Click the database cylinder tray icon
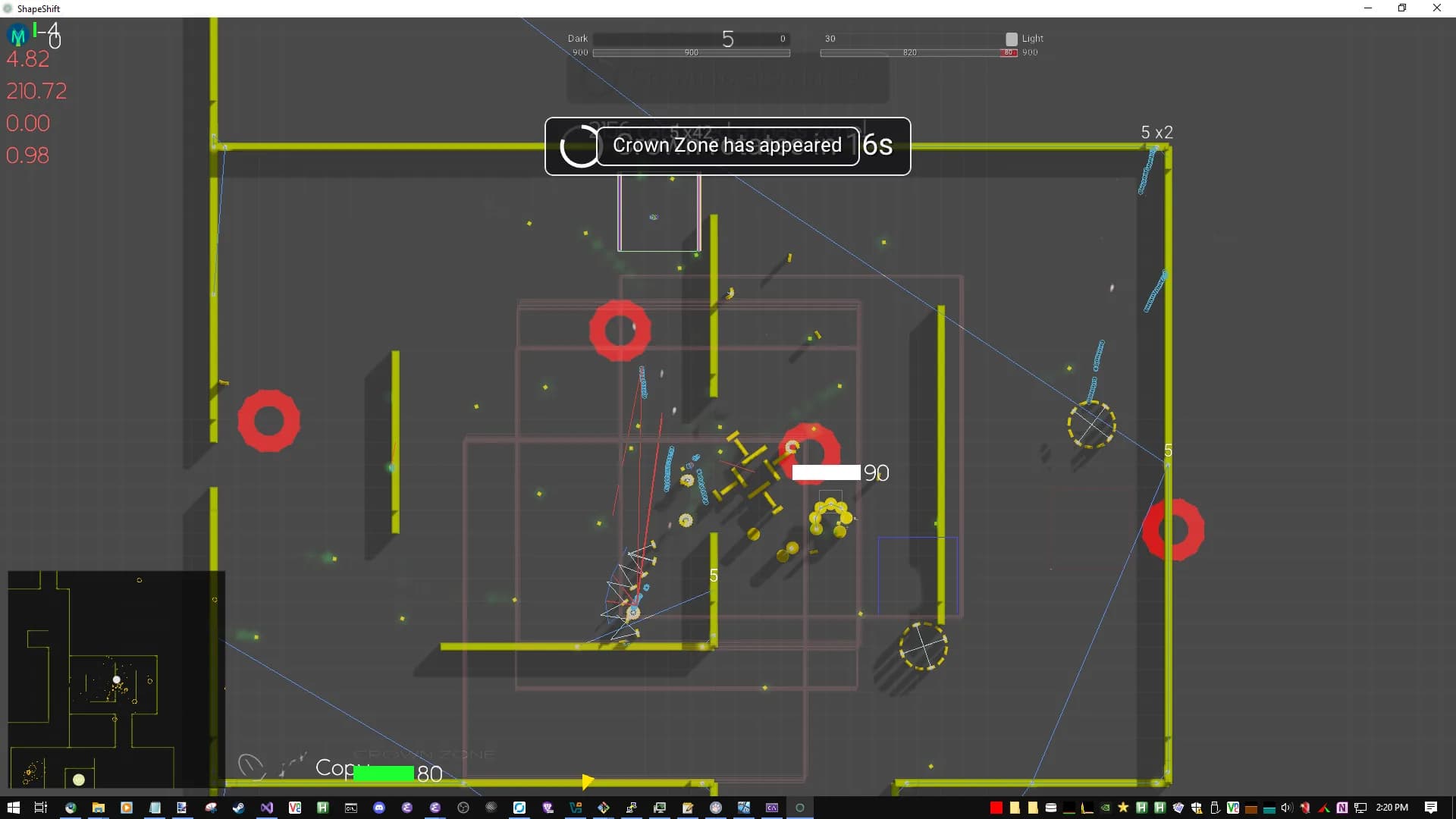 click(x=1051, y=808)
